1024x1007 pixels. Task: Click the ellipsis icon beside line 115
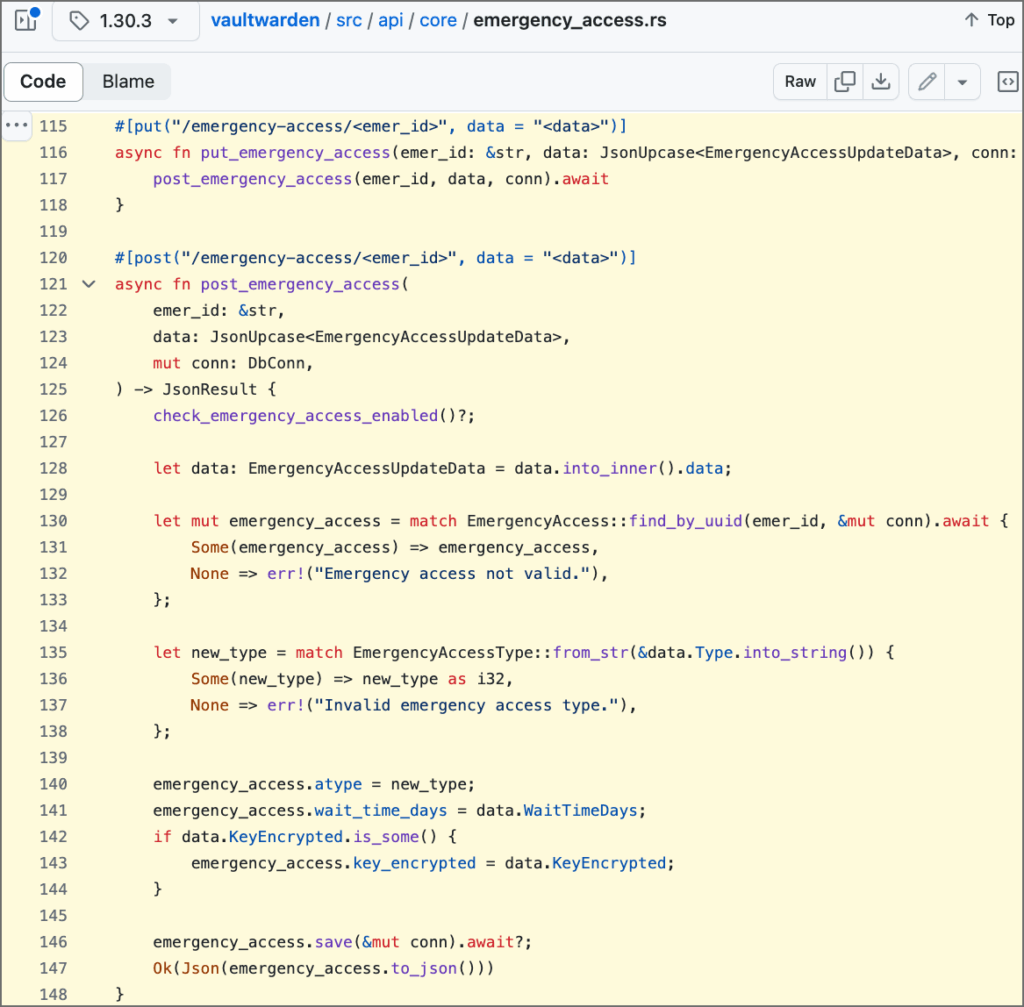pos(17,126)
